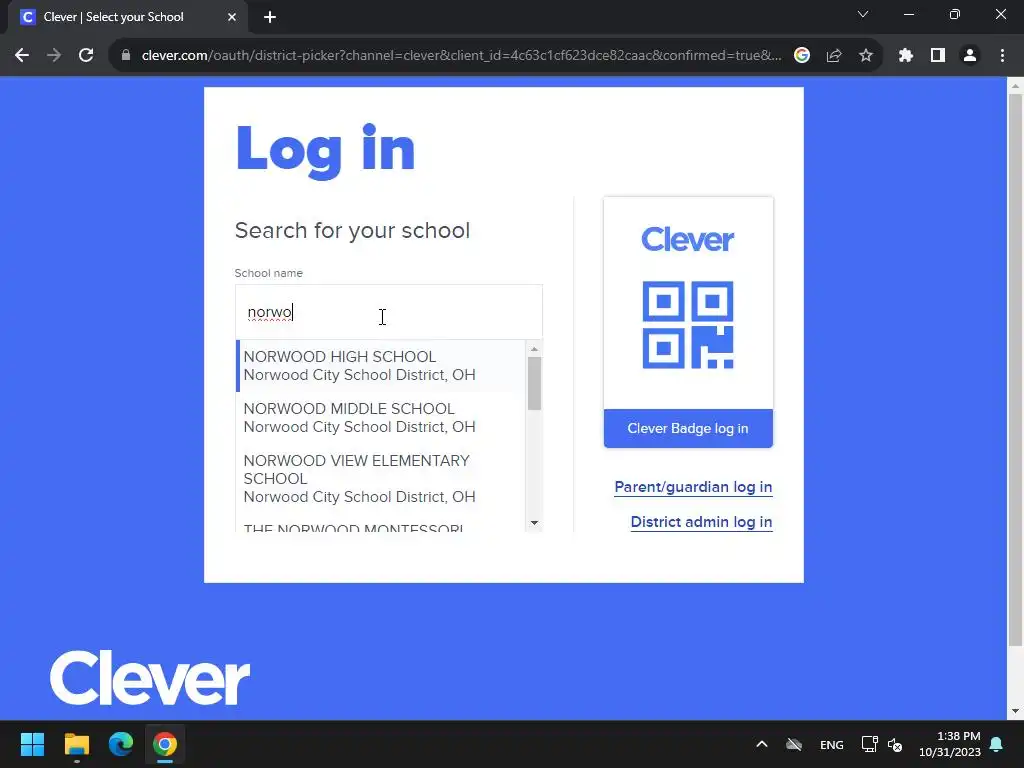This screenshot has width=1024, height=768.
Task: Minimize the Chrome window
Action: [909, 14]
